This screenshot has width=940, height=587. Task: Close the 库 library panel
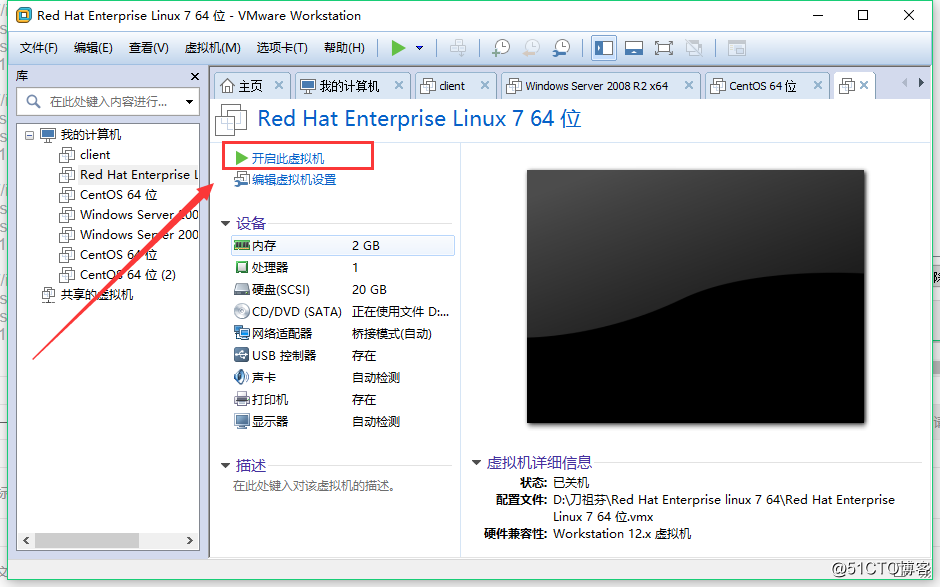pyautogui.click(x=194, y=76)
